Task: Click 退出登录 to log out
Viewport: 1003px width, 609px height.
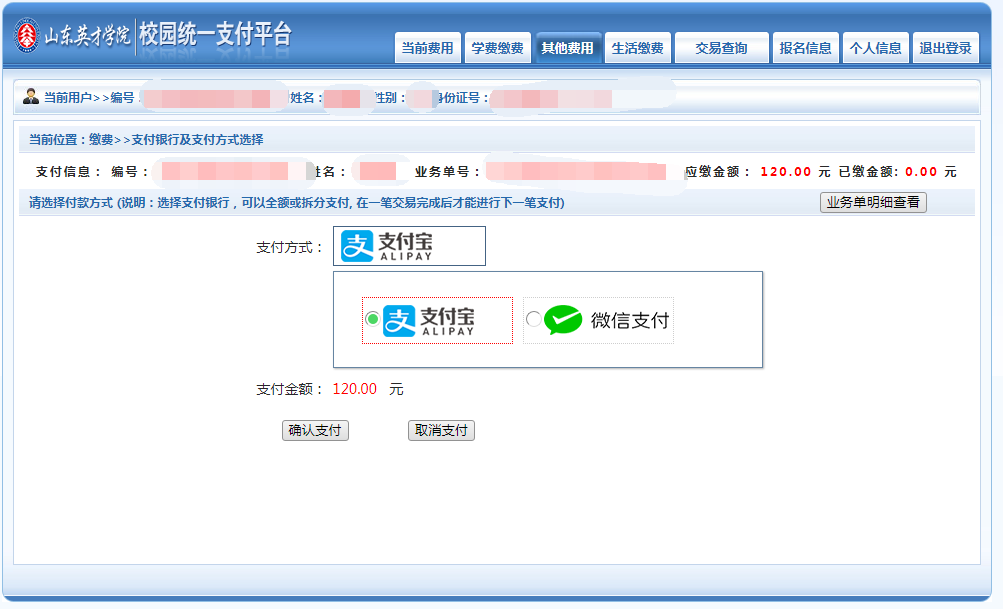Action: click(945, 48)
